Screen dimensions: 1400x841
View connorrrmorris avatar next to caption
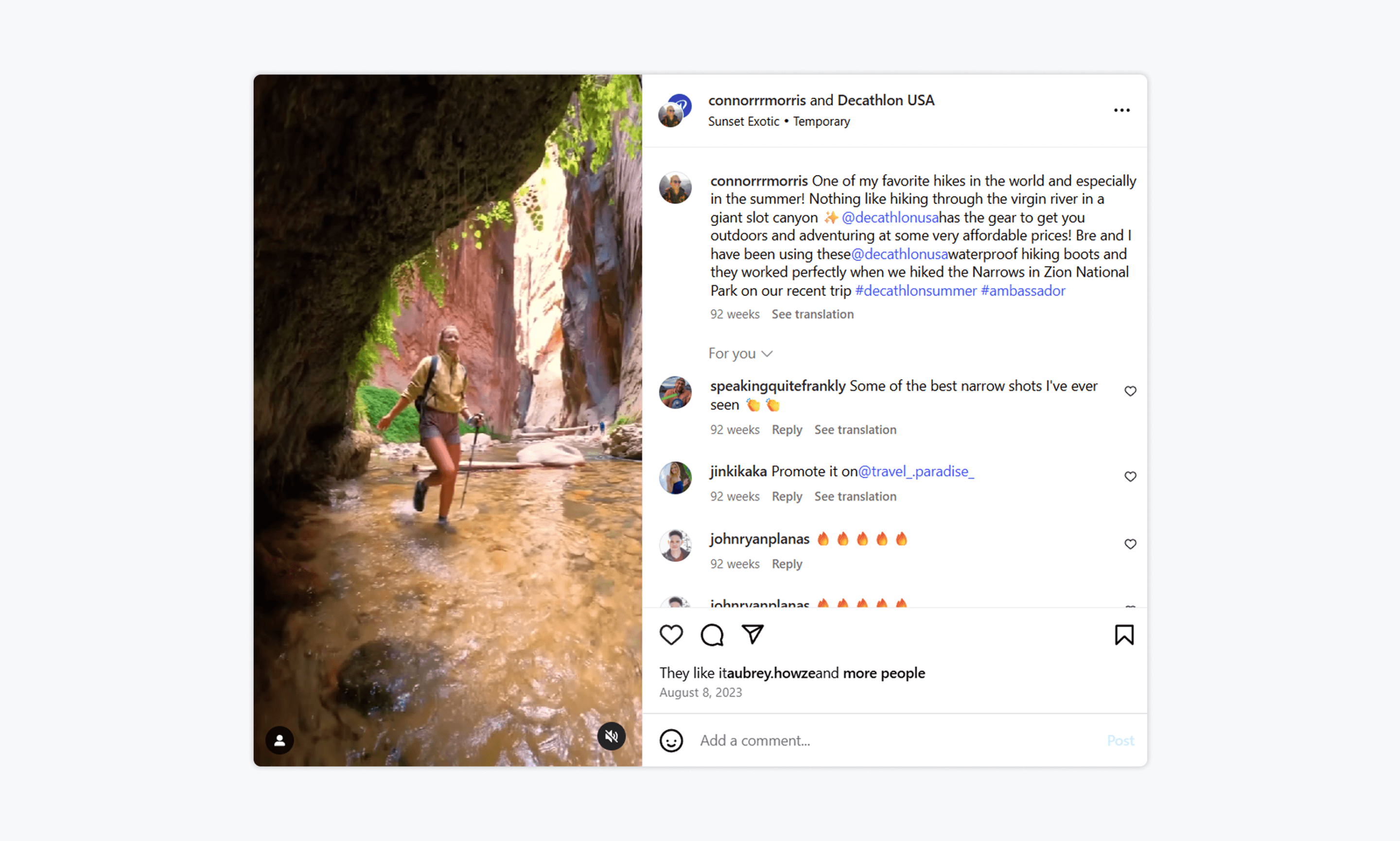(675, 188)
